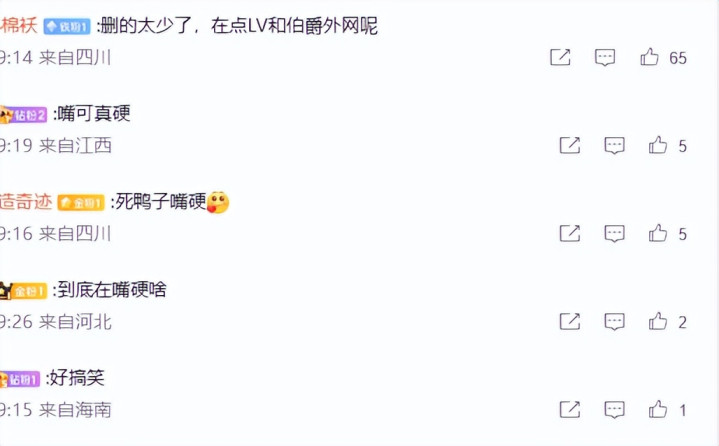Reply to the LV和伯爵外网 comment
The image size is (719, 446).
pos(605,58)
